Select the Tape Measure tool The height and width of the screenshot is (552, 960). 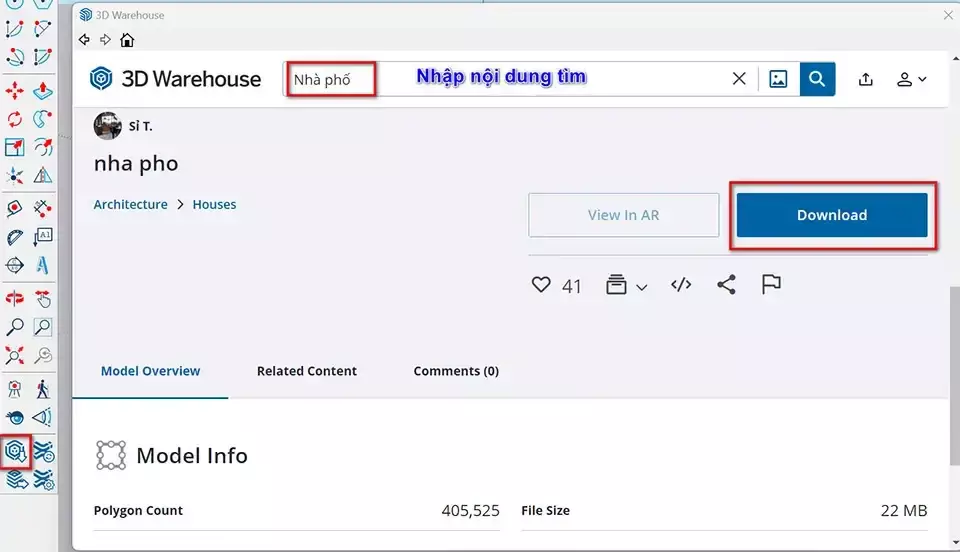click(15, 209)
